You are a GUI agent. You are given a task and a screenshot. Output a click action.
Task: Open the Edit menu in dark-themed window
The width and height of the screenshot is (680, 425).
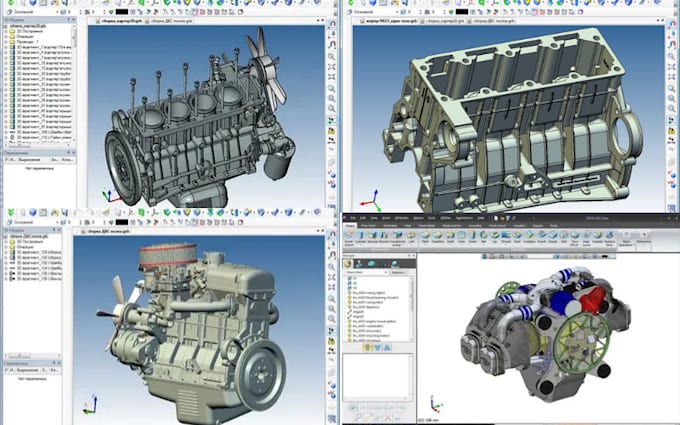click(363, 218)
